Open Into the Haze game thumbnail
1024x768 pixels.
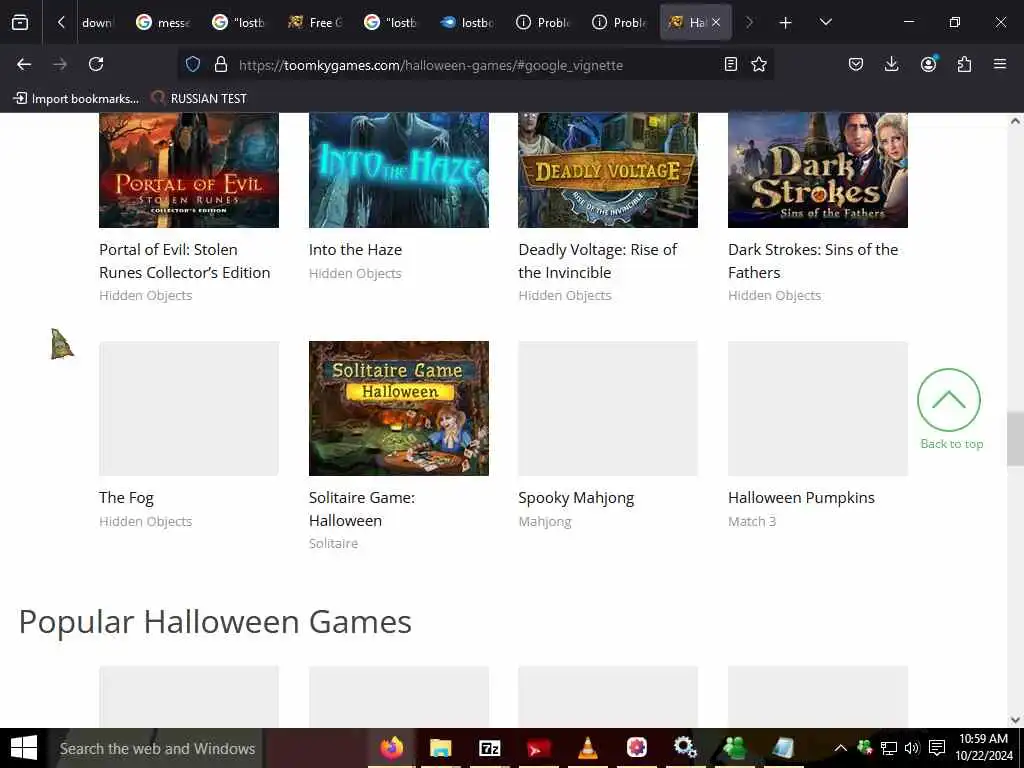tap(398, 170)
